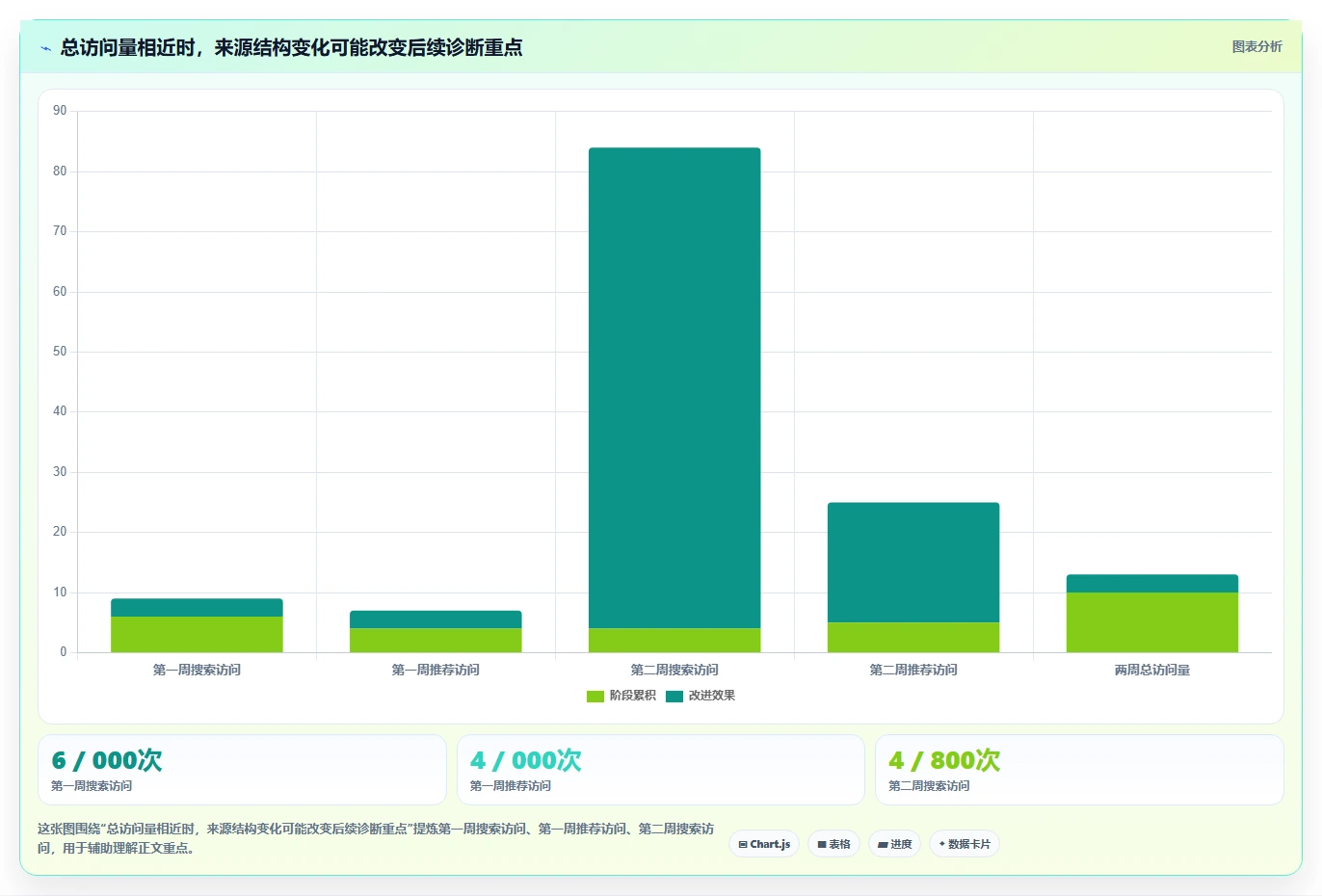Screen dimensions: 1322x896
Task: Click the chart title 总访问量相近时 heading
Action: (x=291, y=47)
